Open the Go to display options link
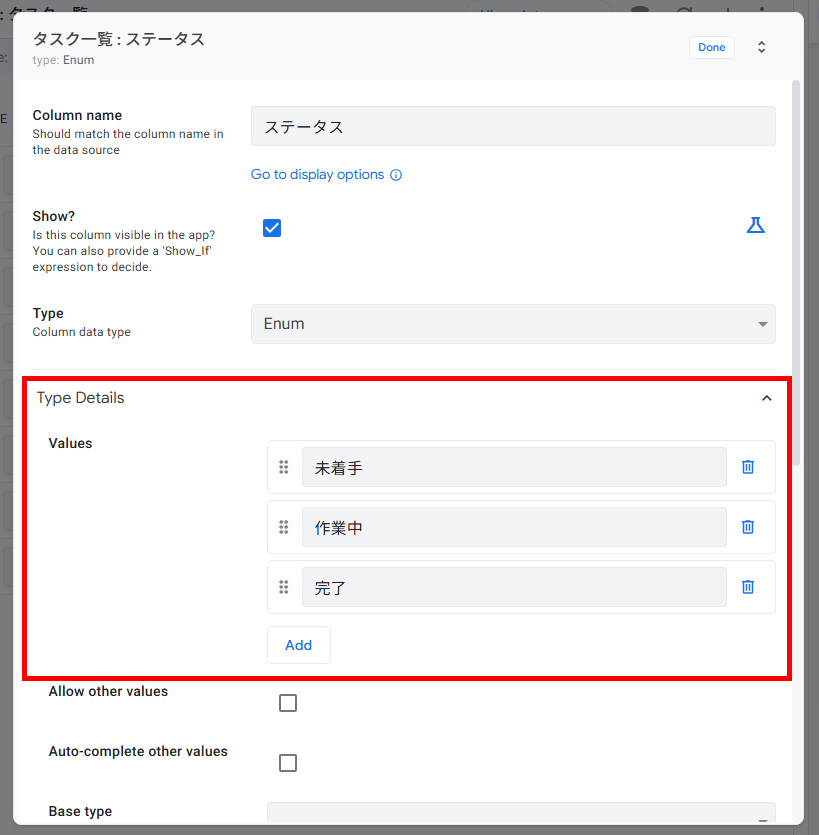 (x=317, y=175)
